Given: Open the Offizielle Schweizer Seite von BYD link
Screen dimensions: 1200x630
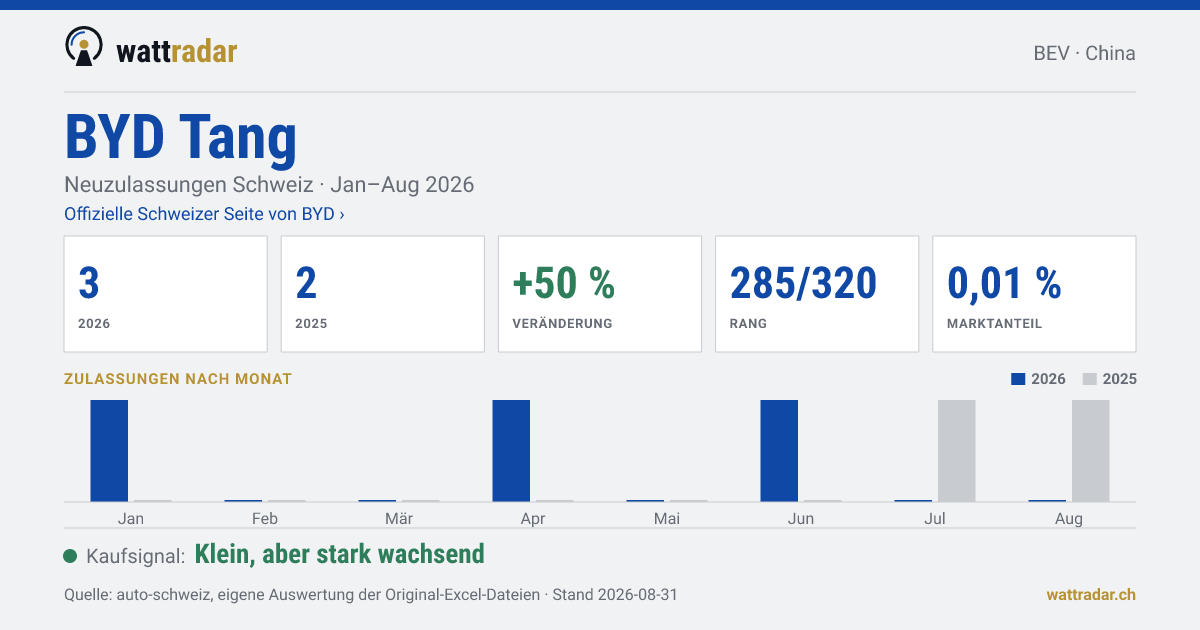Looking at the screenshot, I should point(204,214).
